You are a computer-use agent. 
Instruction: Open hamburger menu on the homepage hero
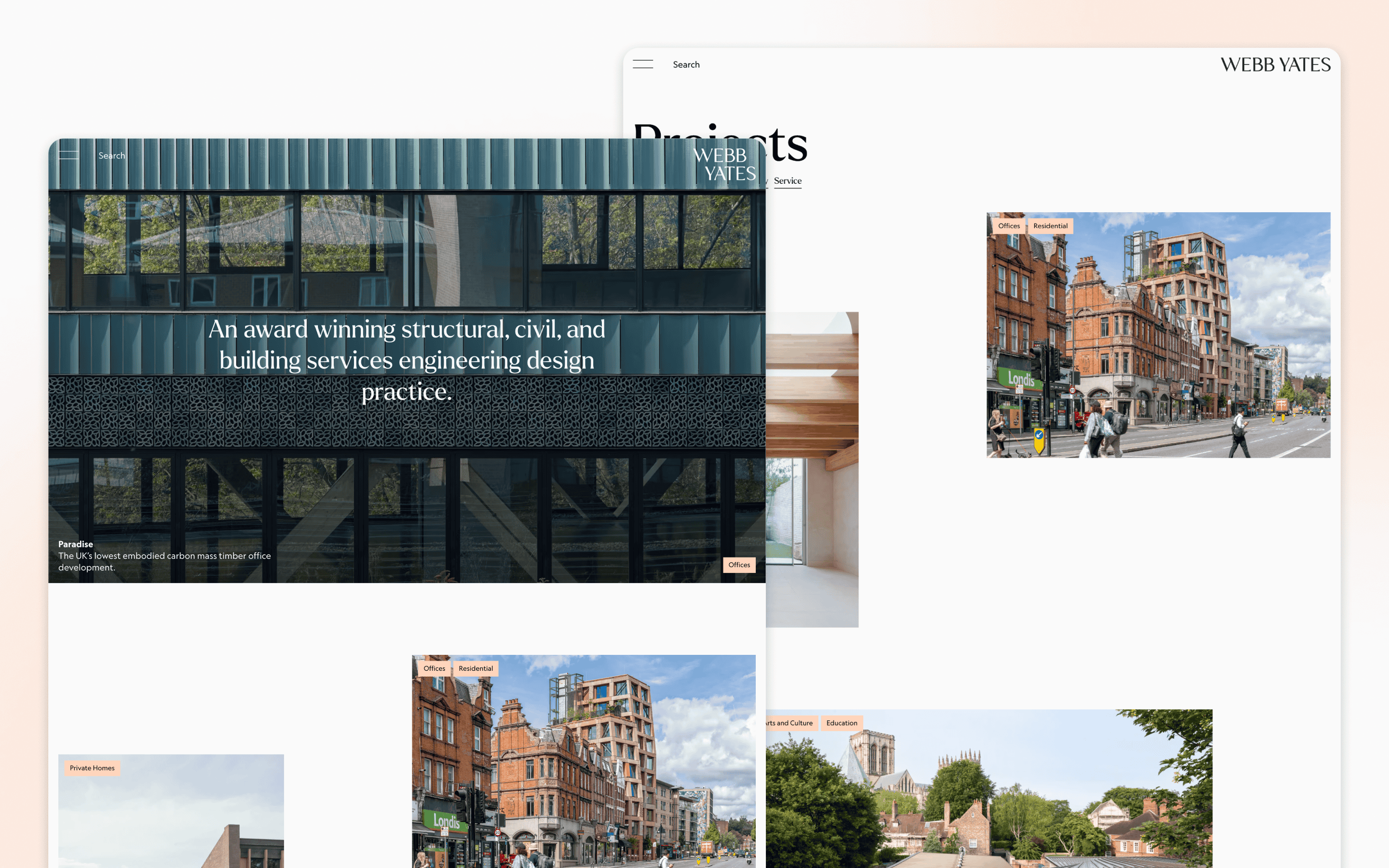tap(68, 155)
